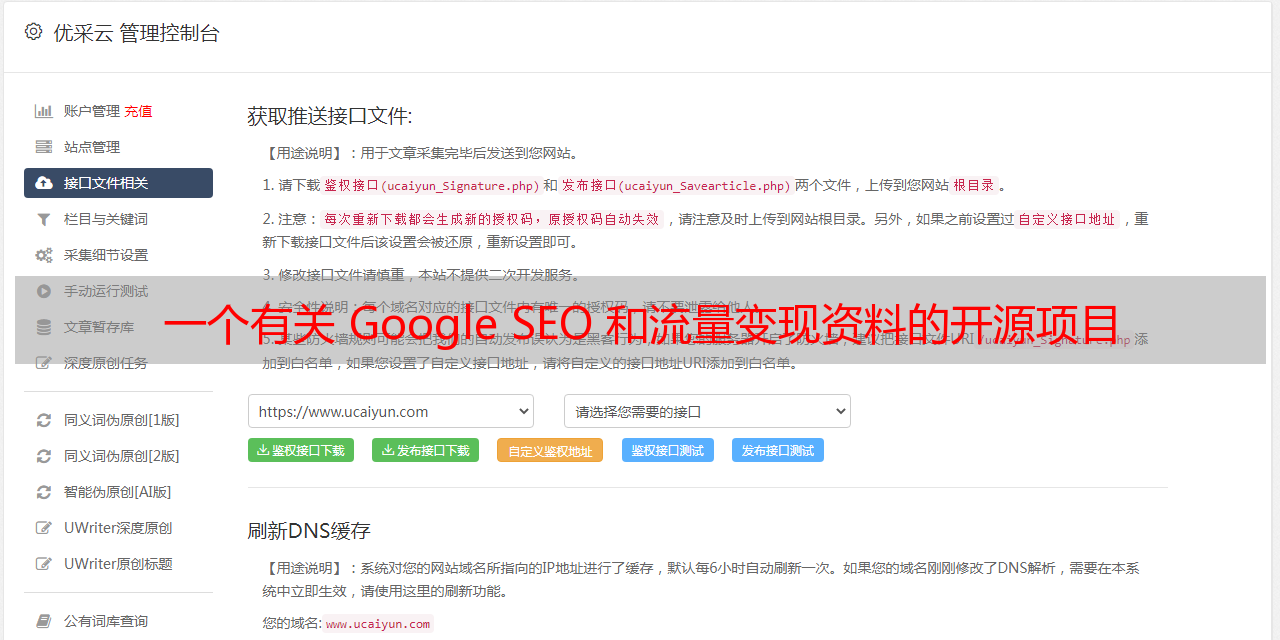1280x640 pixels.
Task: Click the red 充值 recharge link
Action: point(138,111)
